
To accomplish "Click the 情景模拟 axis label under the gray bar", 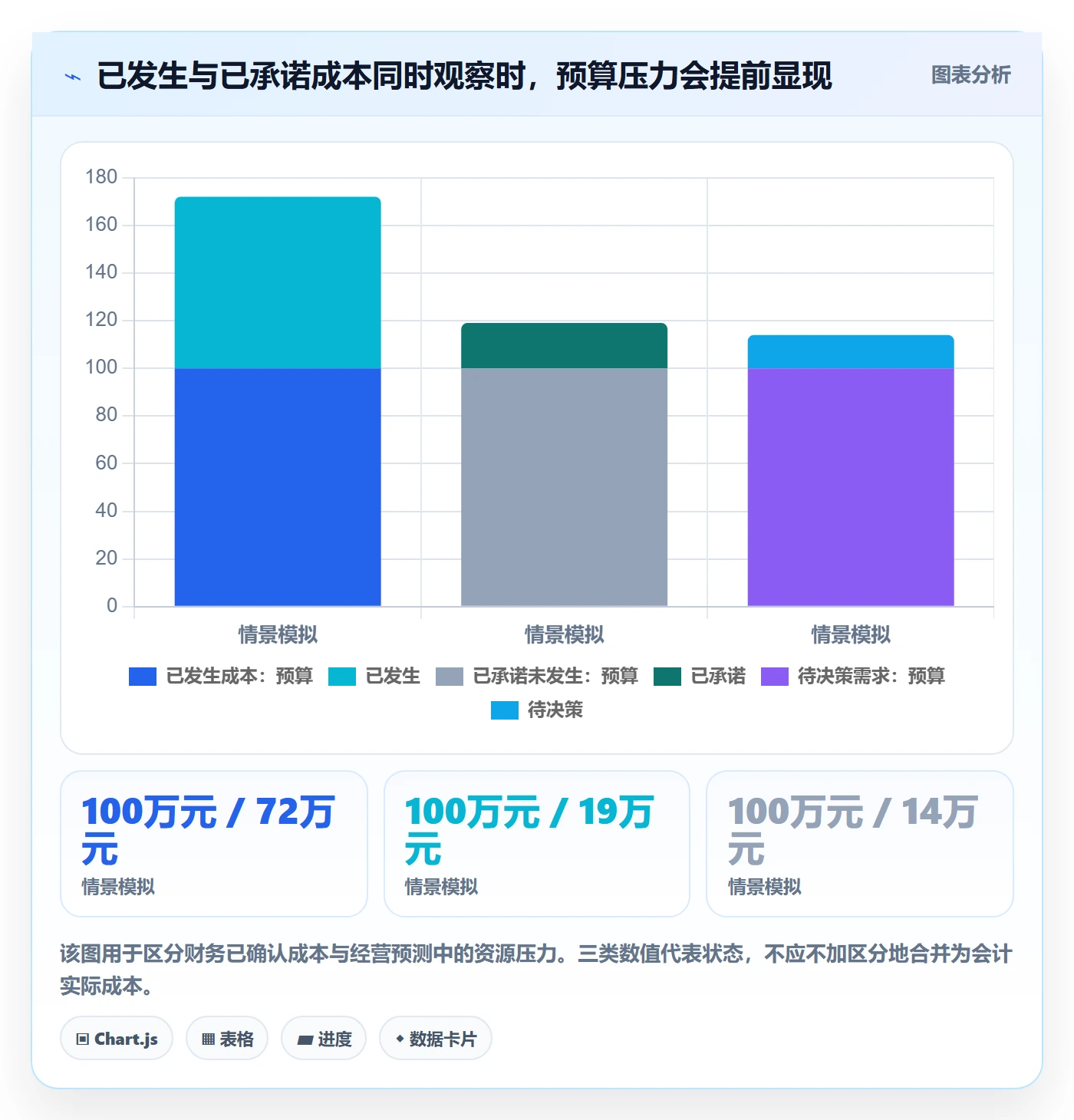I will click(564, 635).
